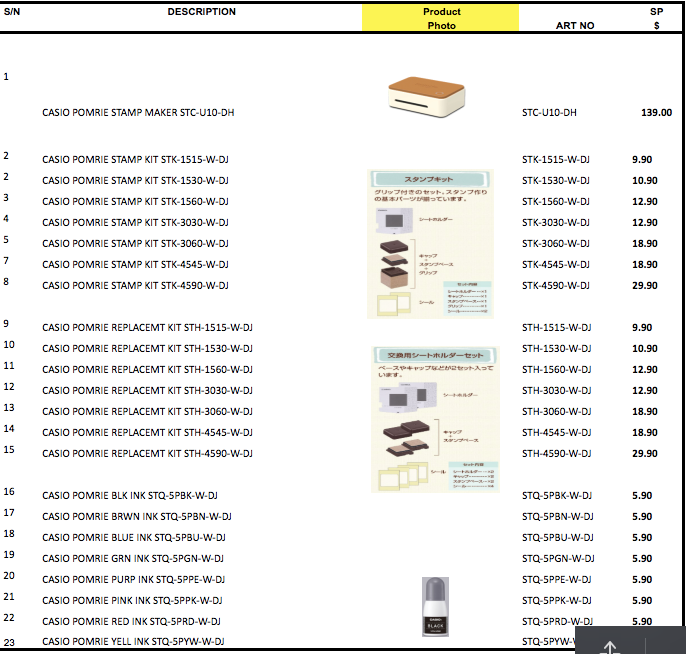
Task: Click art number cell STK-1530-W-DJ
Action: pyautogui.click(x=556, y=180)
